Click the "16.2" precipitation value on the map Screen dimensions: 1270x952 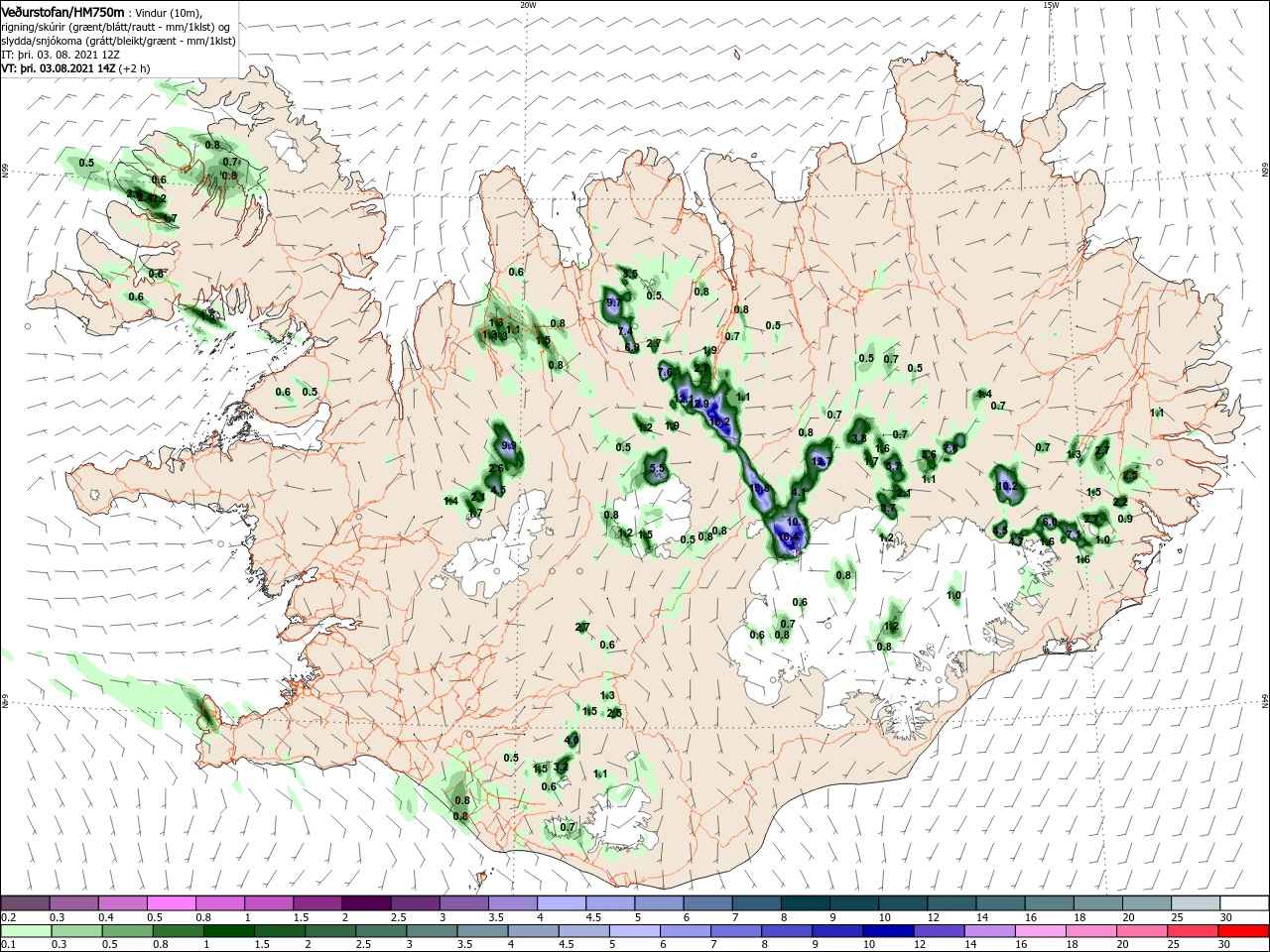(x=720, y=421)
